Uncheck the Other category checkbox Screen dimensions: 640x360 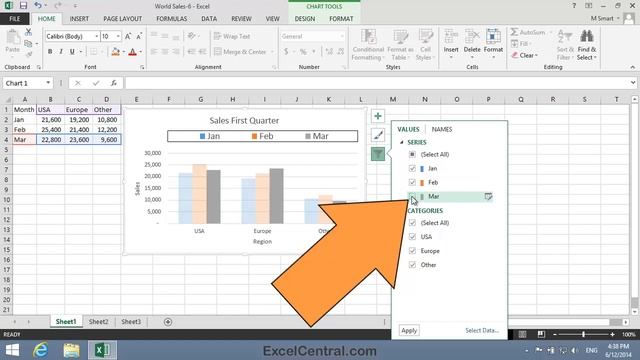[x=412, y=265]
